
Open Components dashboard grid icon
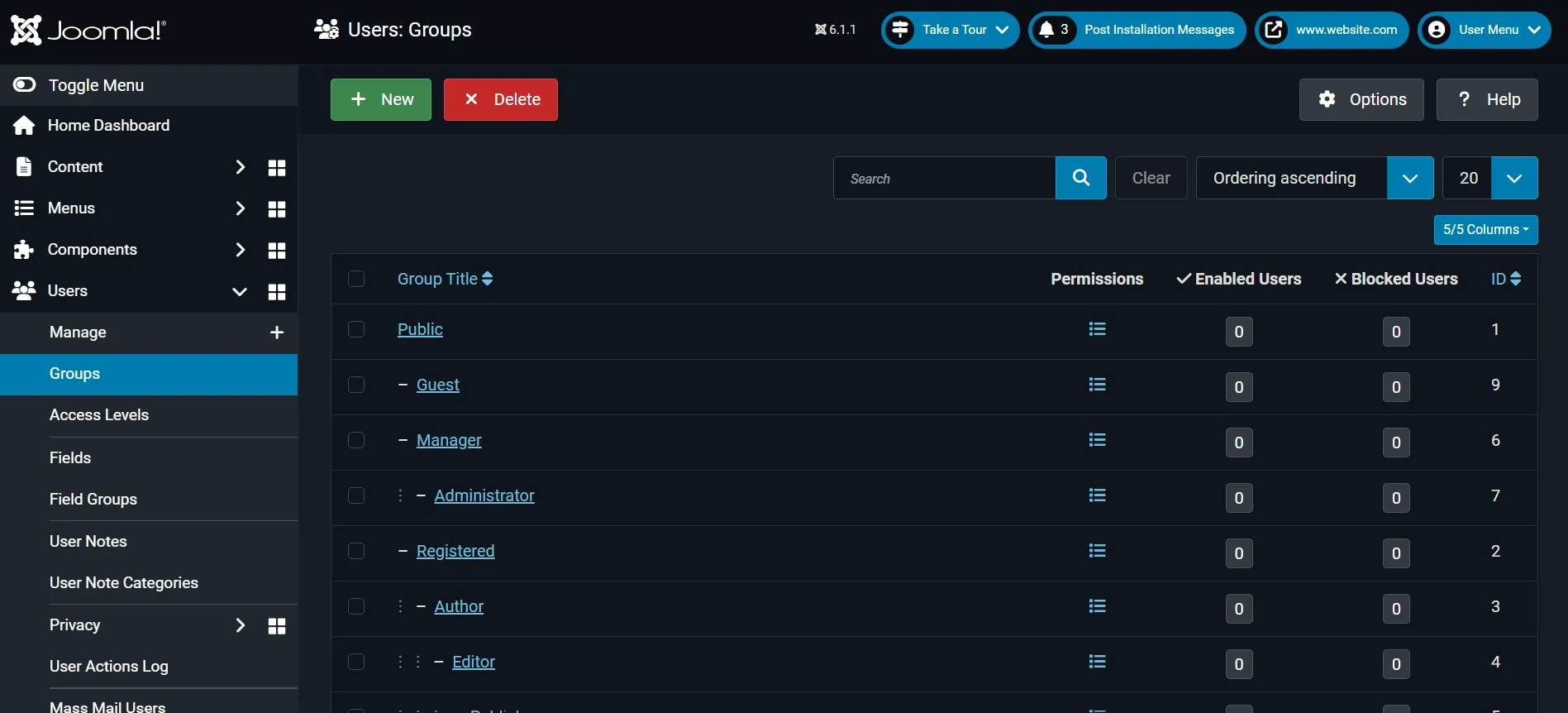(x=277, y=251)
